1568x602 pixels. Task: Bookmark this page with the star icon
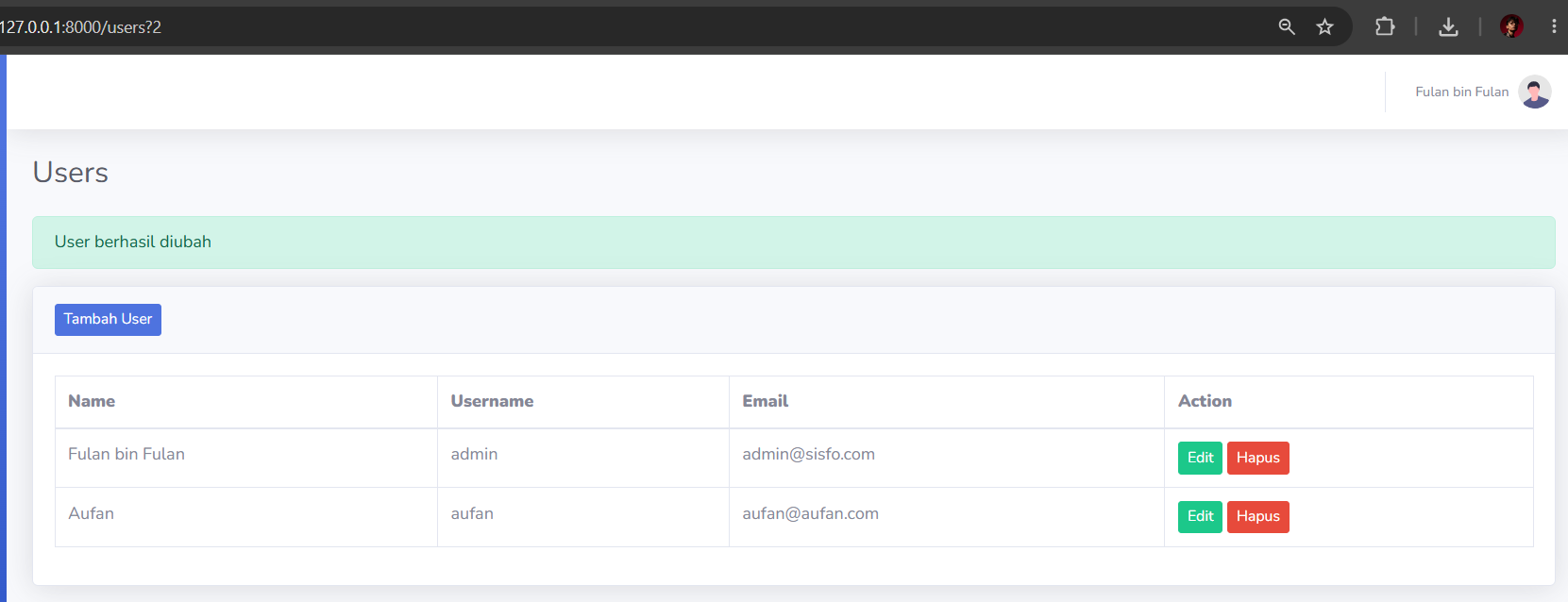pyautogui.click(x=1324, y=26)
